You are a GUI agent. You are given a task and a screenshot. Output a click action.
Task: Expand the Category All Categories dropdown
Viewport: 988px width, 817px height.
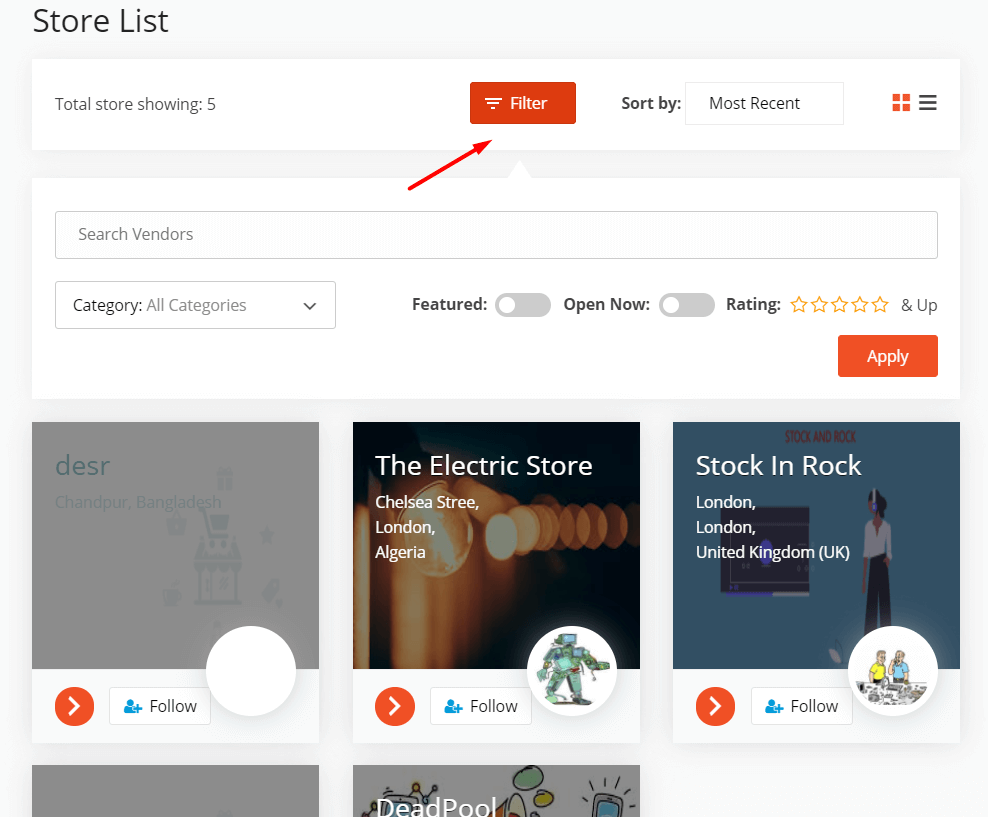[x=195, y=305]
